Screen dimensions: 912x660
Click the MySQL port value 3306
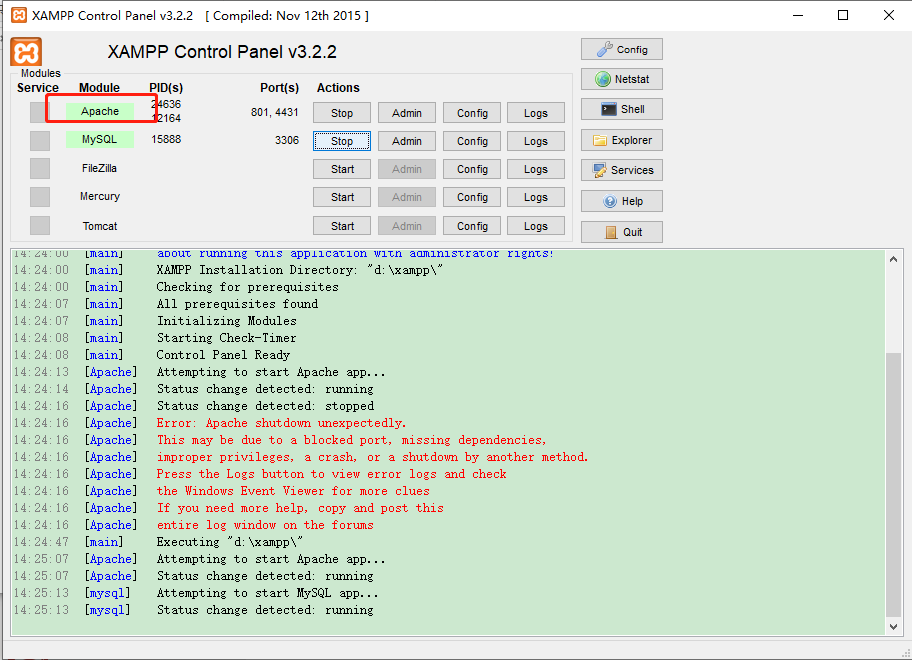click(x=287, y=140)
